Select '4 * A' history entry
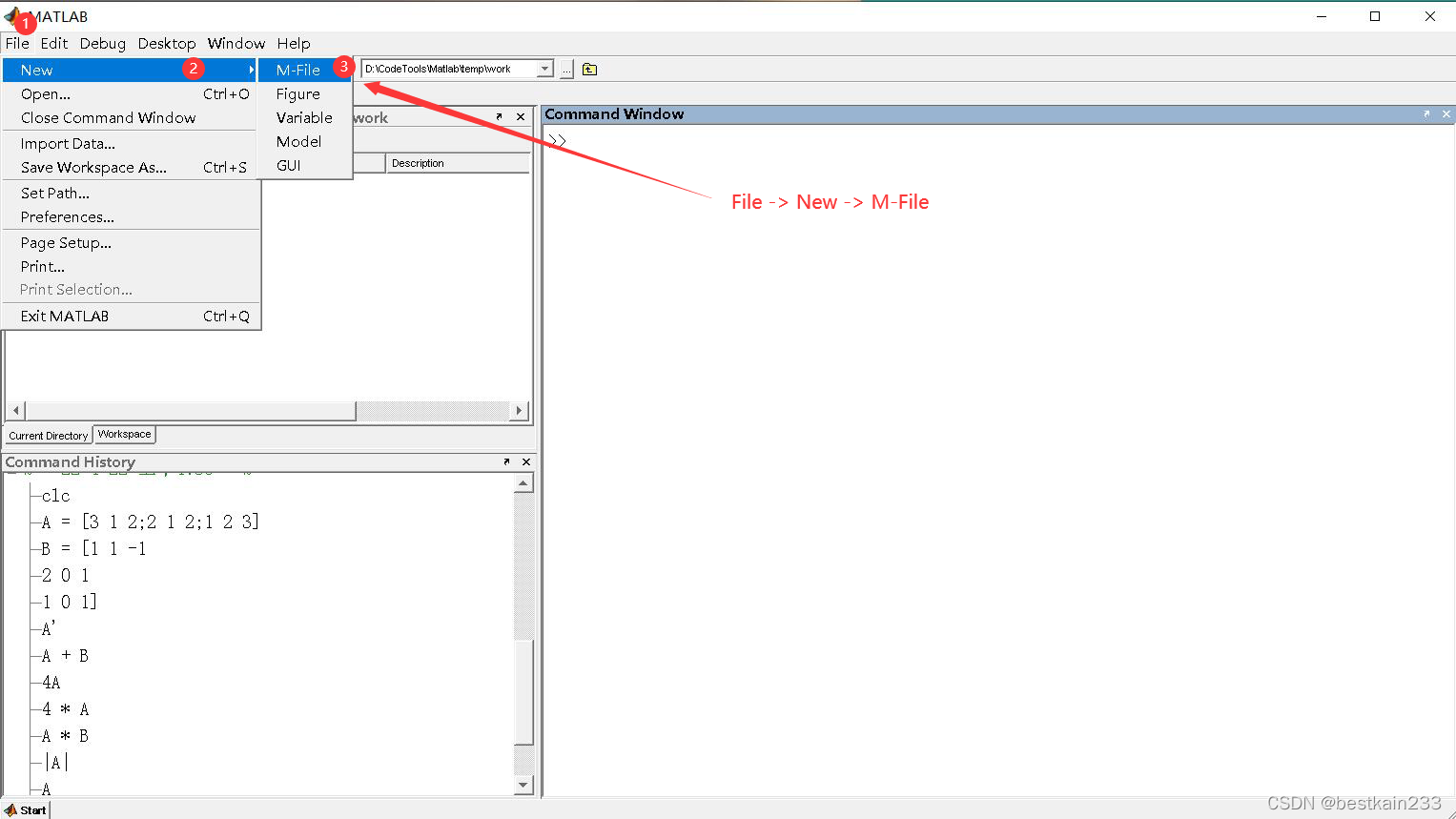The height and width of the screenshot is (819, 1456). pyautogui.click(x=66, y=708)
